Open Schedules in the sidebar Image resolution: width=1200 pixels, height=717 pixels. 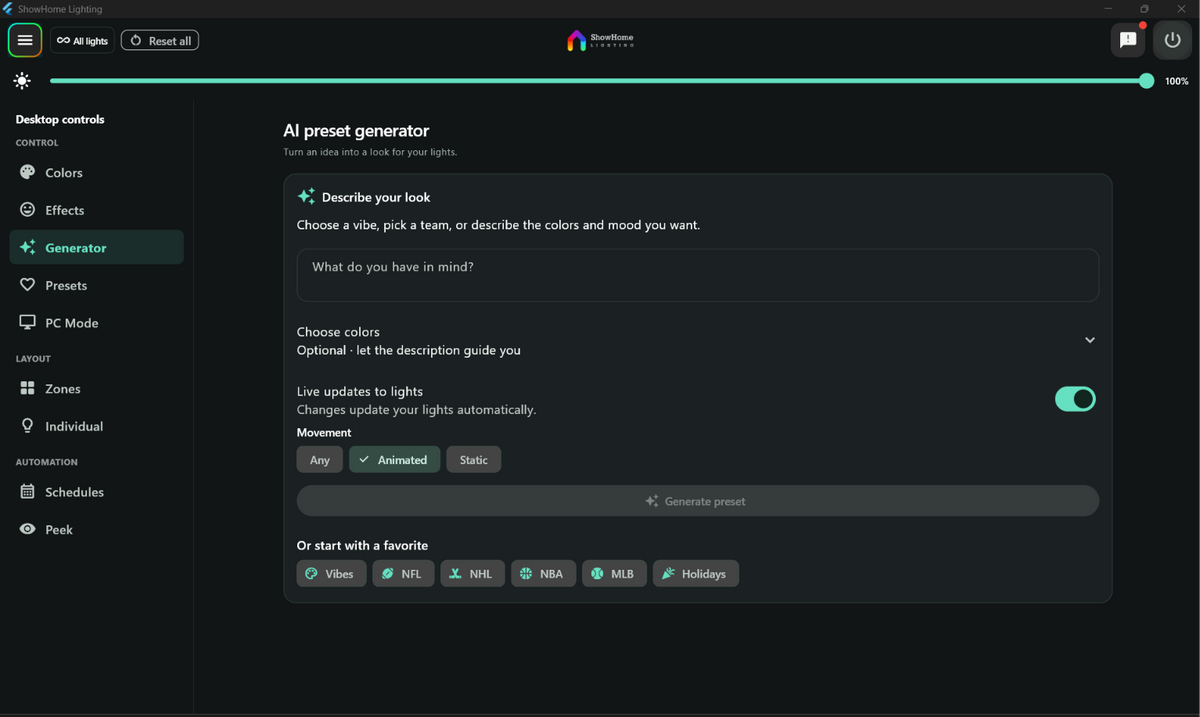pyautogui.click(x=96, y=492)
